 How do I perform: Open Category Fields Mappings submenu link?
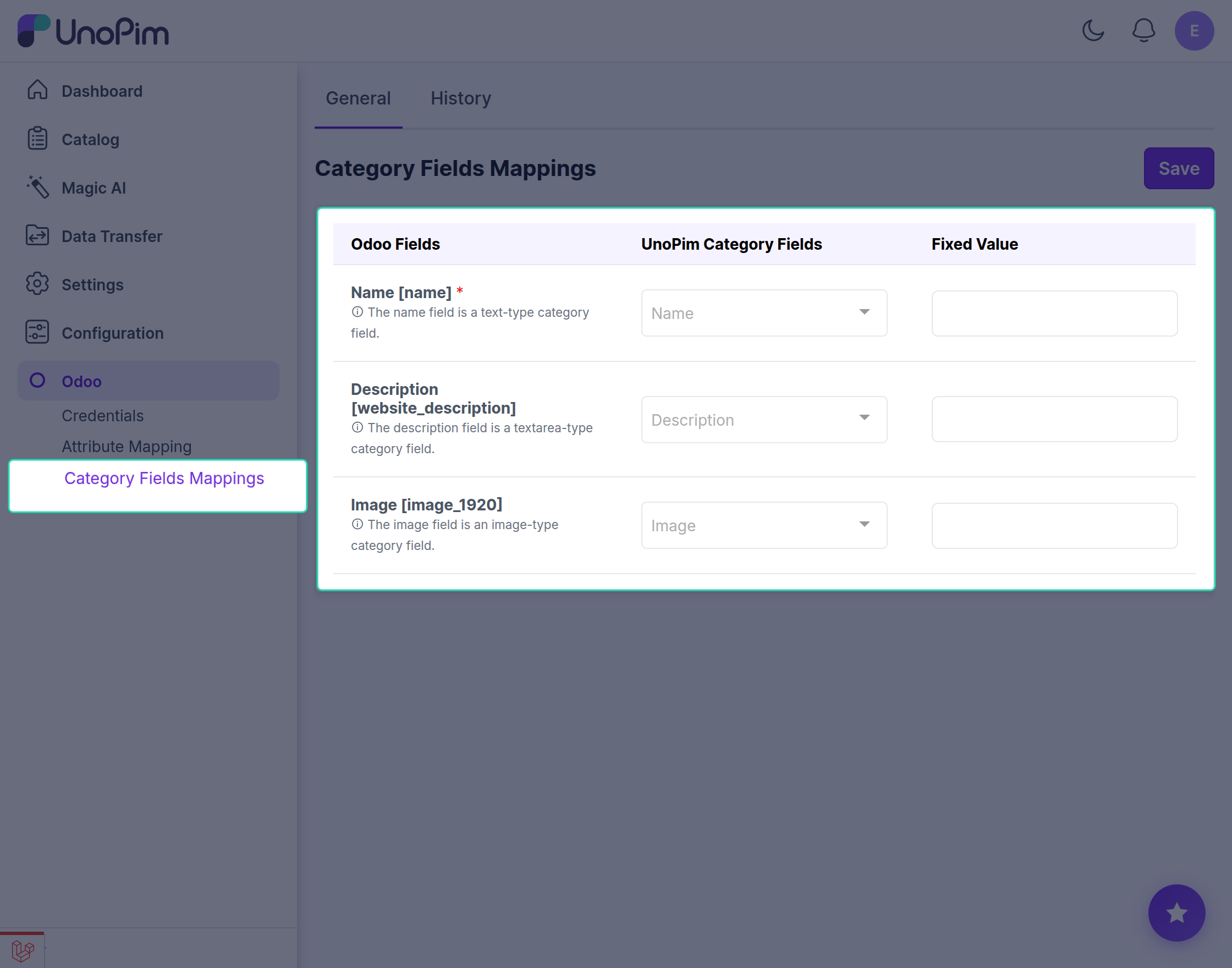[164, 479]
